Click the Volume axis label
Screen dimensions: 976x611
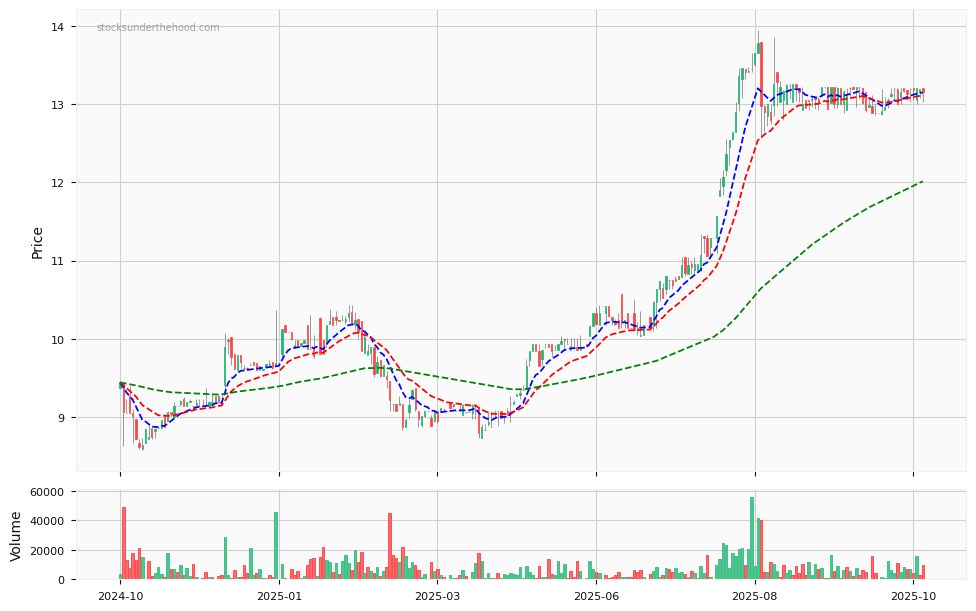pyautogui.click(x=16, y=536)
